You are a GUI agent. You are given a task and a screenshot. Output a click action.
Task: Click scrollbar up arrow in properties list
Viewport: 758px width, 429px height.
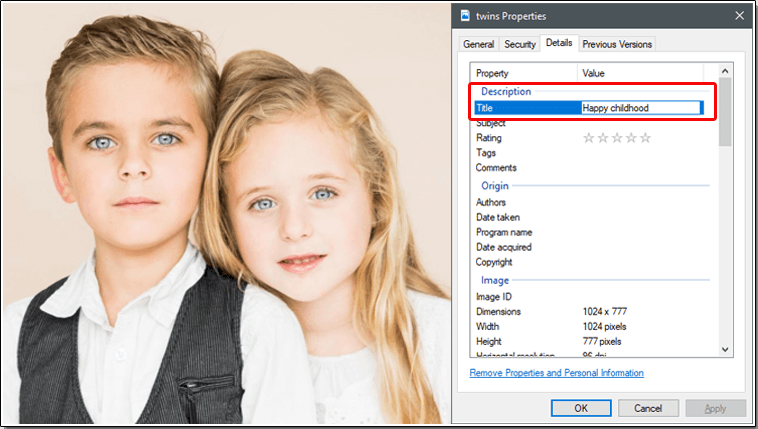tap(725, 71)
